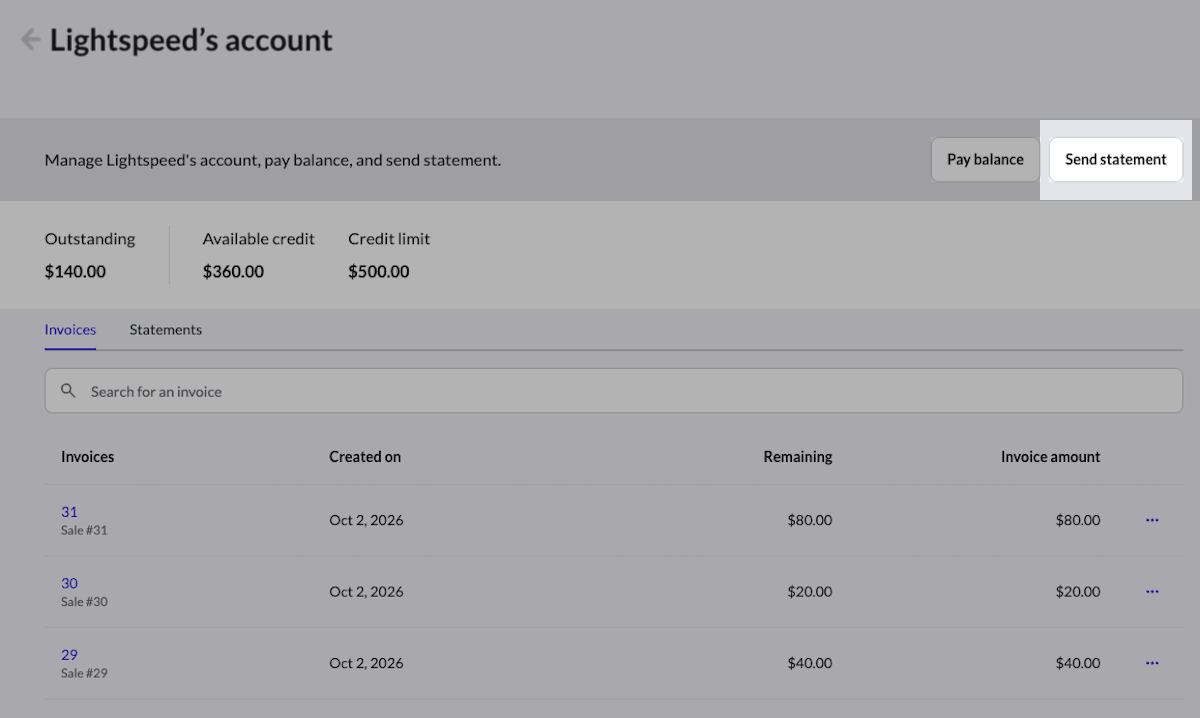
Task: Click the Sale #29 label
Action: tap(84, 674)
